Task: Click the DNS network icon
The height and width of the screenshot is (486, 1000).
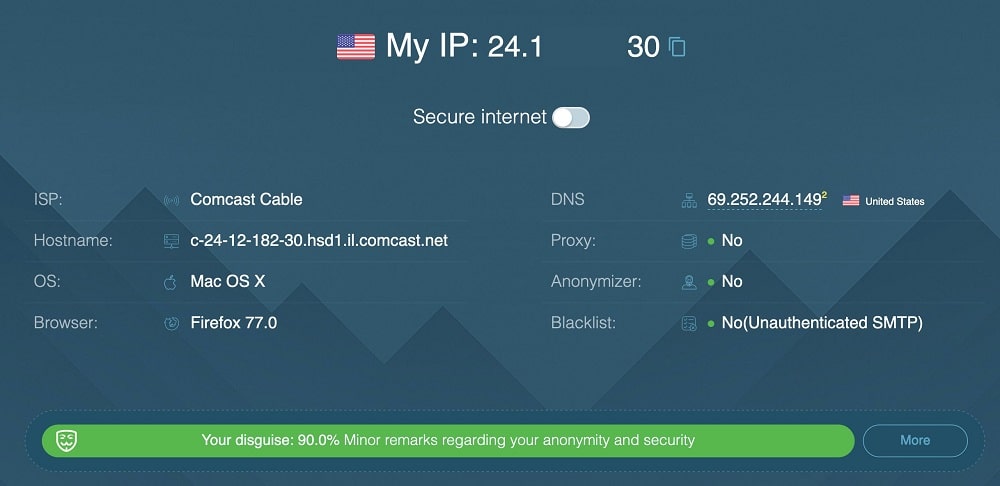Action: coord(689,200)
